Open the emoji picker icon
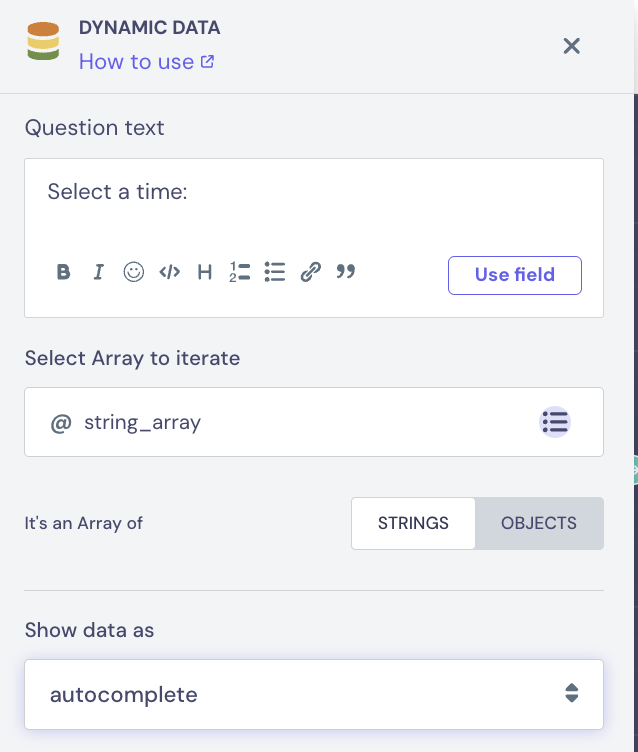Image resolution: width=638 pixels, height=752 pixels. pyautogui.click(x=133, y=272)
